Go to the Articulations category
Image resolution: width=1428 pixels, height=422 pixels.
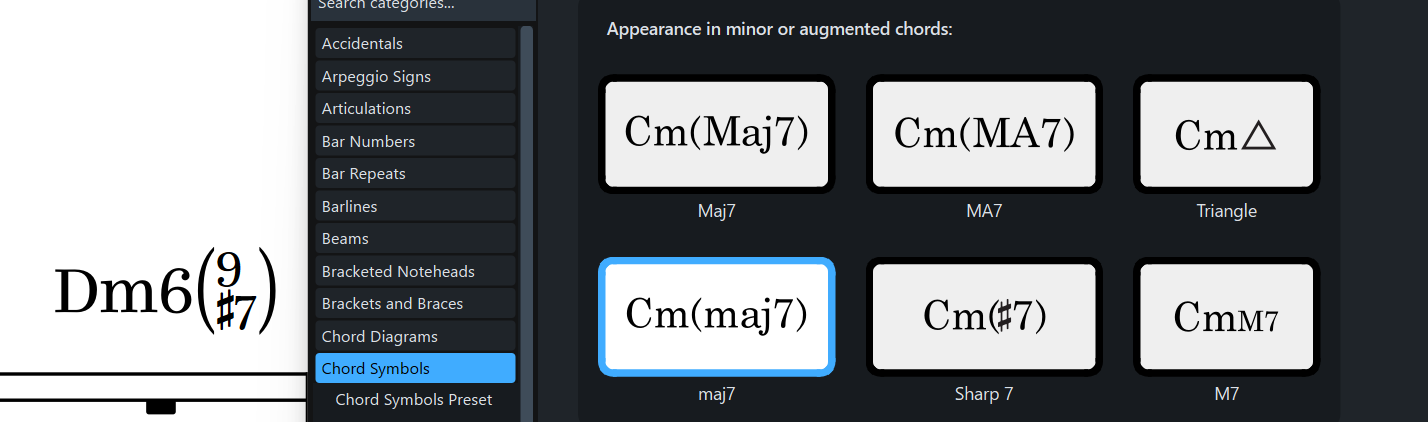click(x=415, y=109)
